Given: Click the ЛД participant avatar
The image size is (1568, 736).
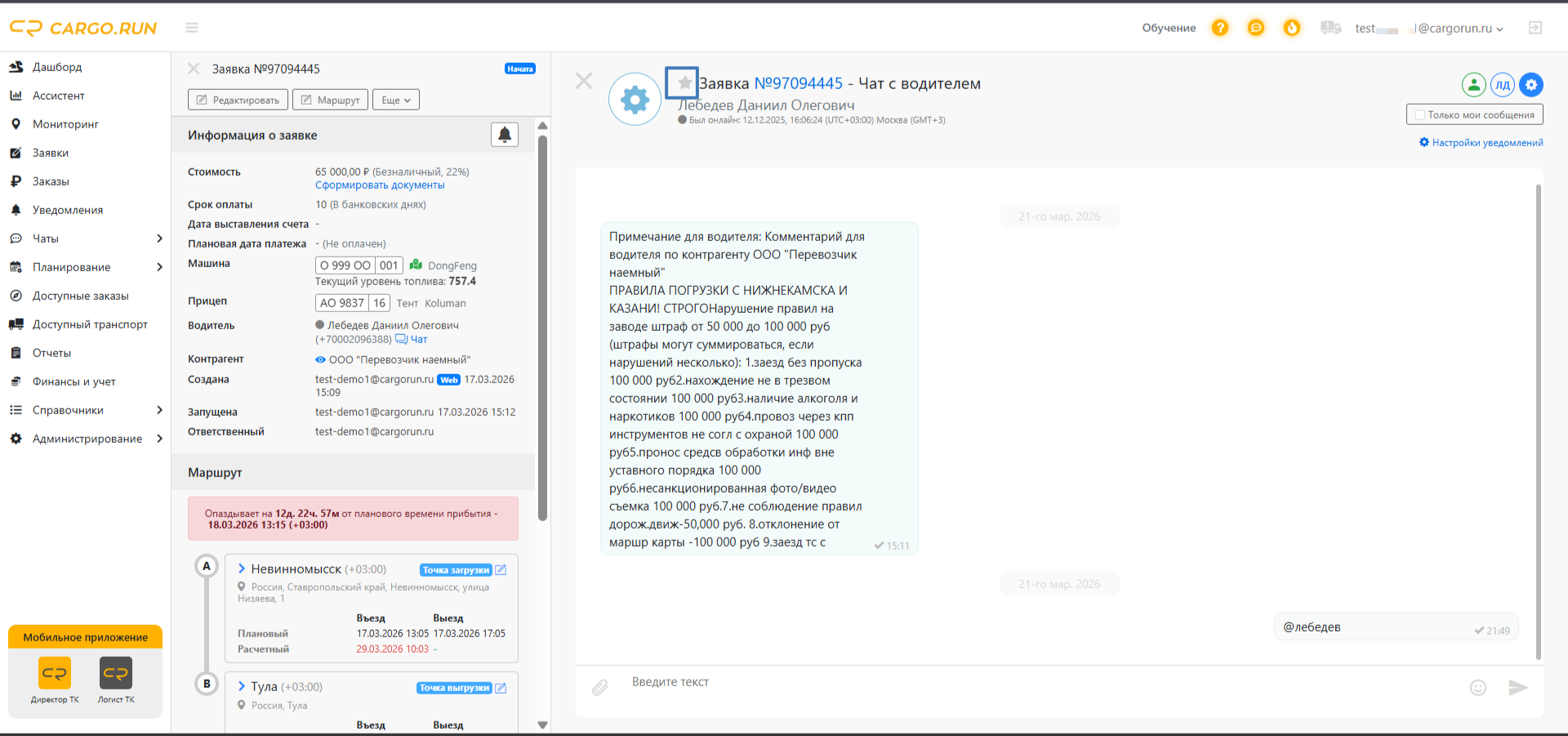Looking at the screenshot, I should (x=1503, y=84).
